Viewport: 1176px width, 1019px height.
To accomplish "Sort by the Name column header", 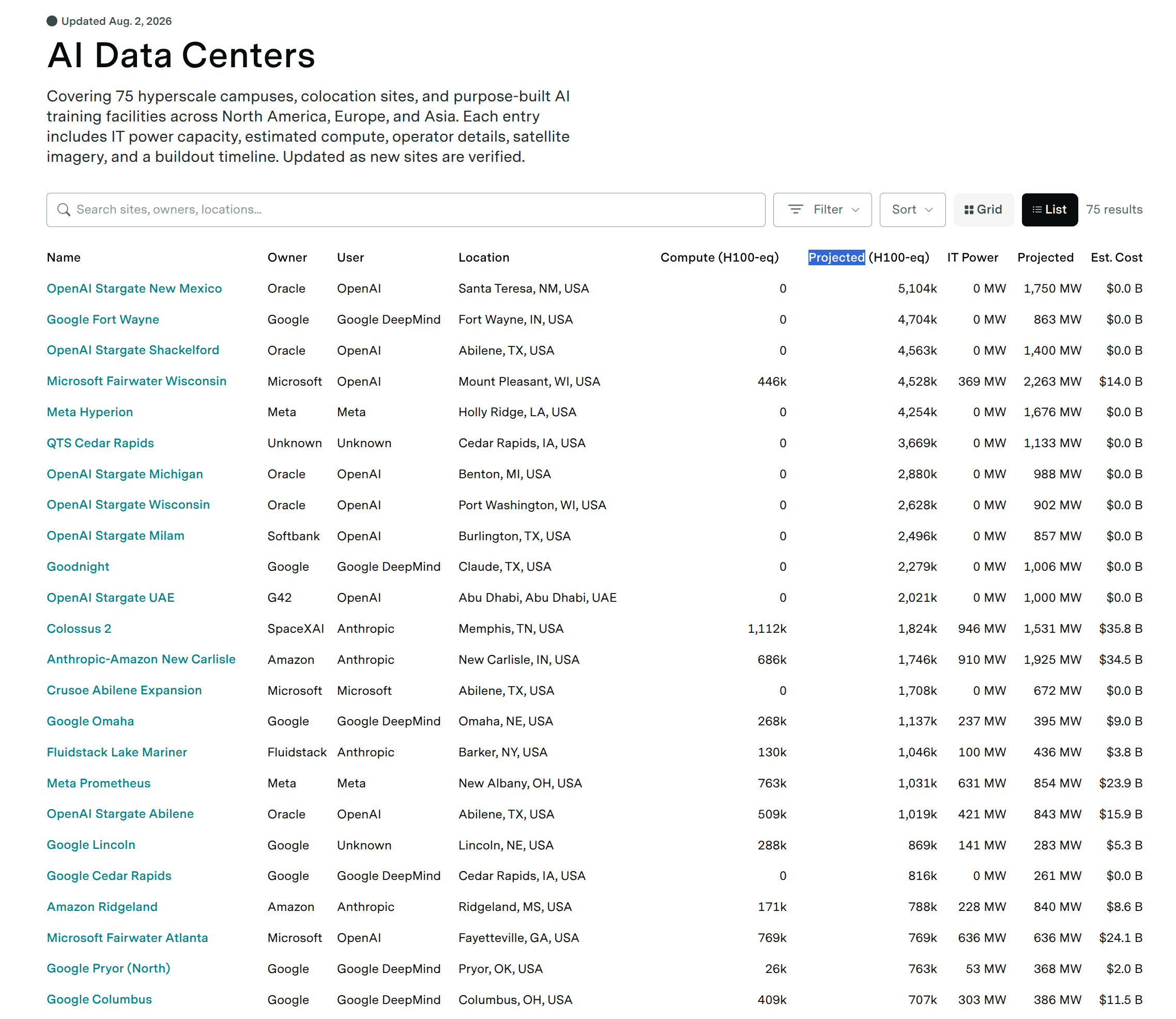I will 64,257.
